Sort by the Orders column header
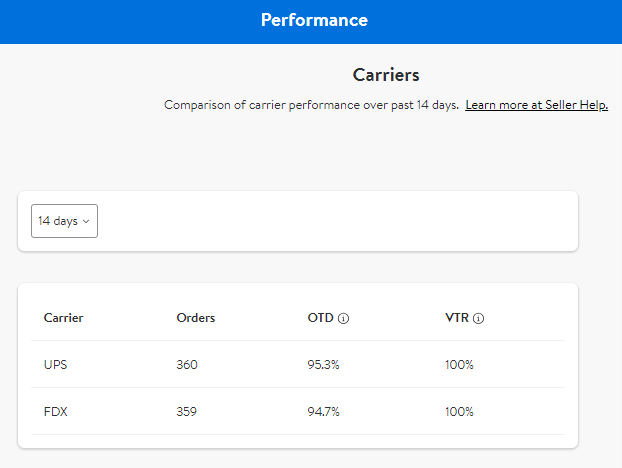This screenshot has width=622, height=468. click(x=195, y=318)
